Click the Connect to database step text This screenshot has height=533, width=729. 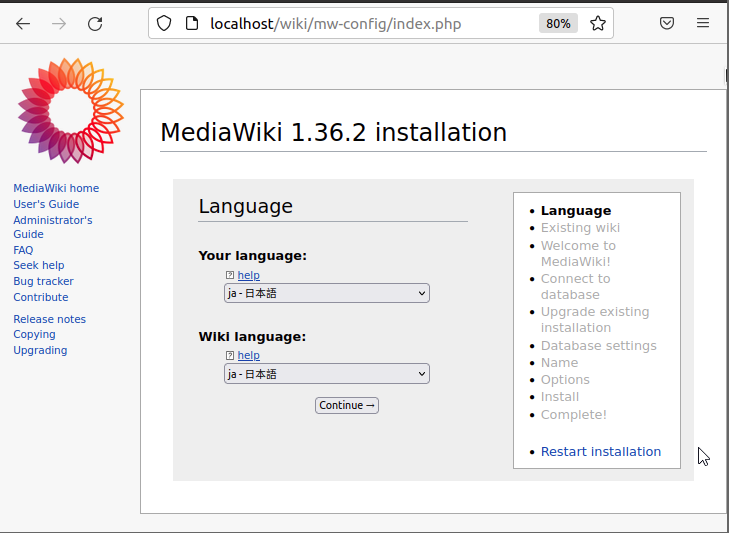pyautogui.click(x=576, y=286)
